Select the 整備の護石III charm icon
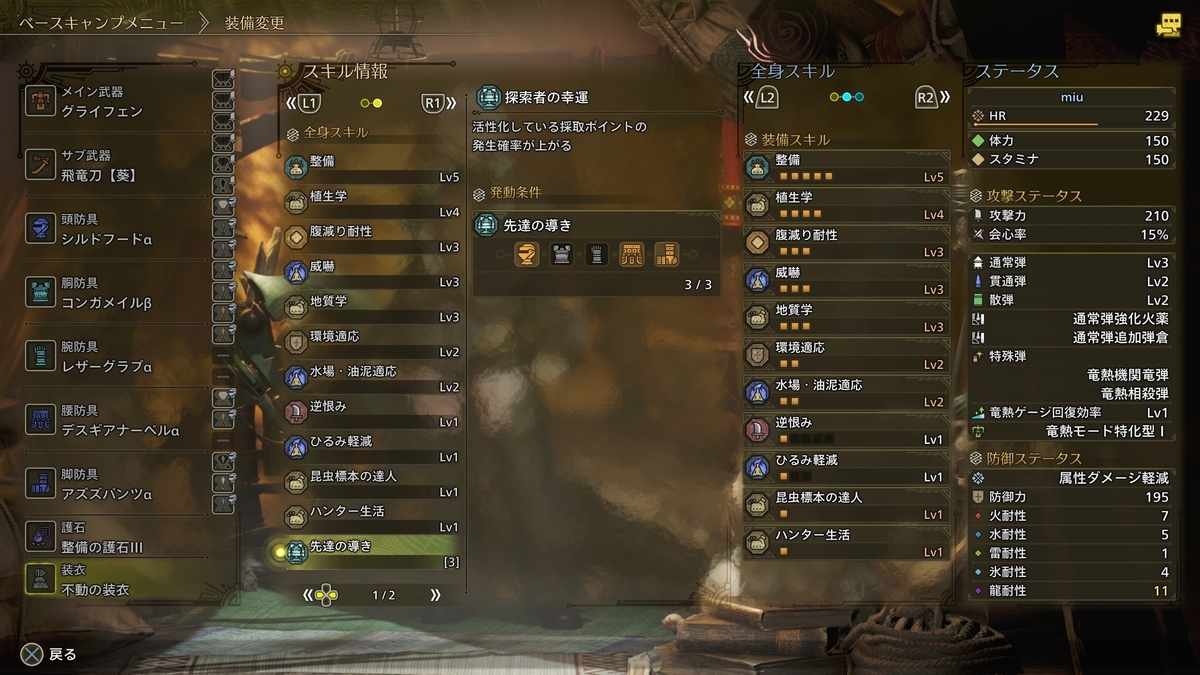The image size is (1200, 675). [x=40, y=535]
